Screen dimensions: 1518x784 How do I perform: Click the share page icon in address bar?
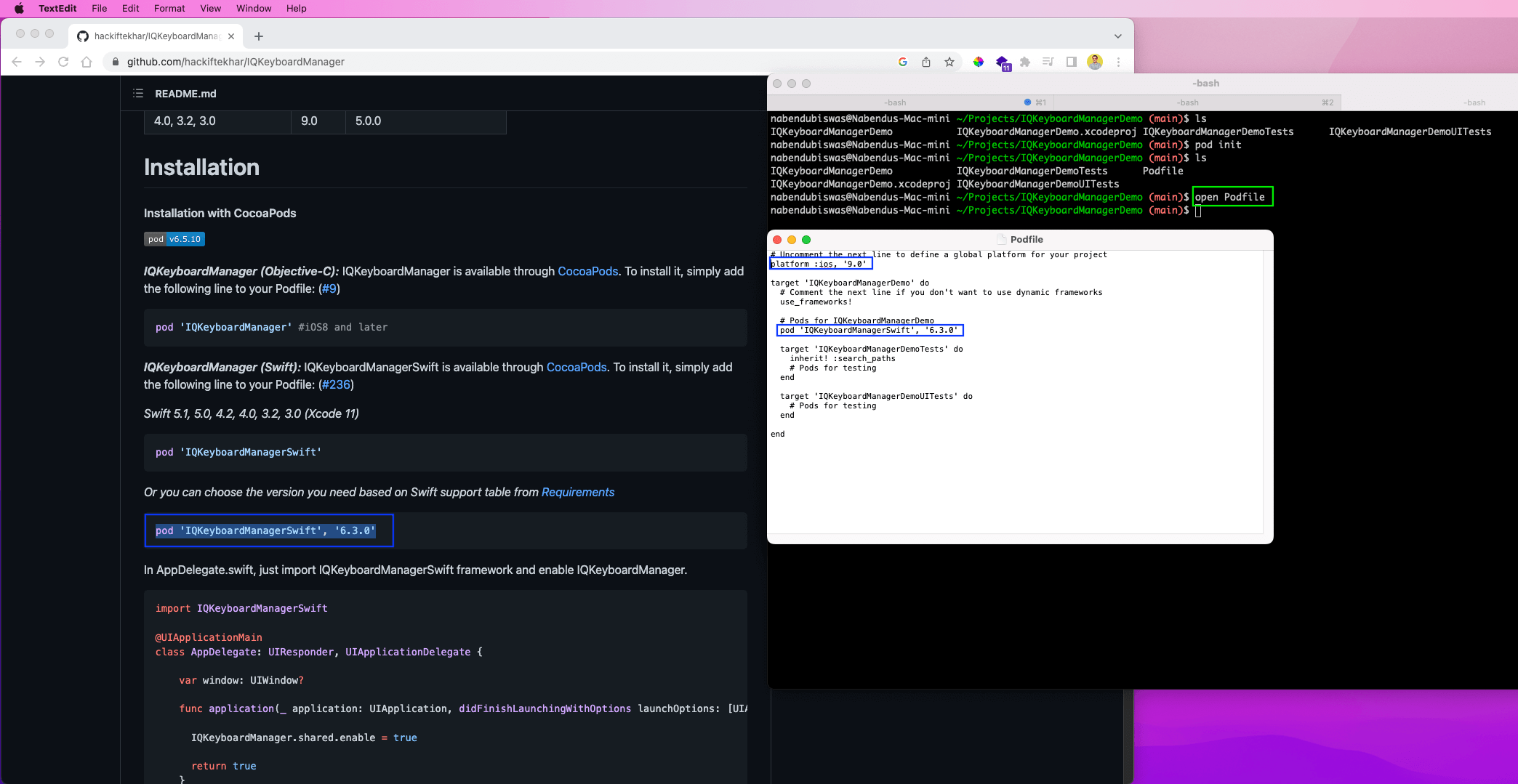[x=926, y=62]
